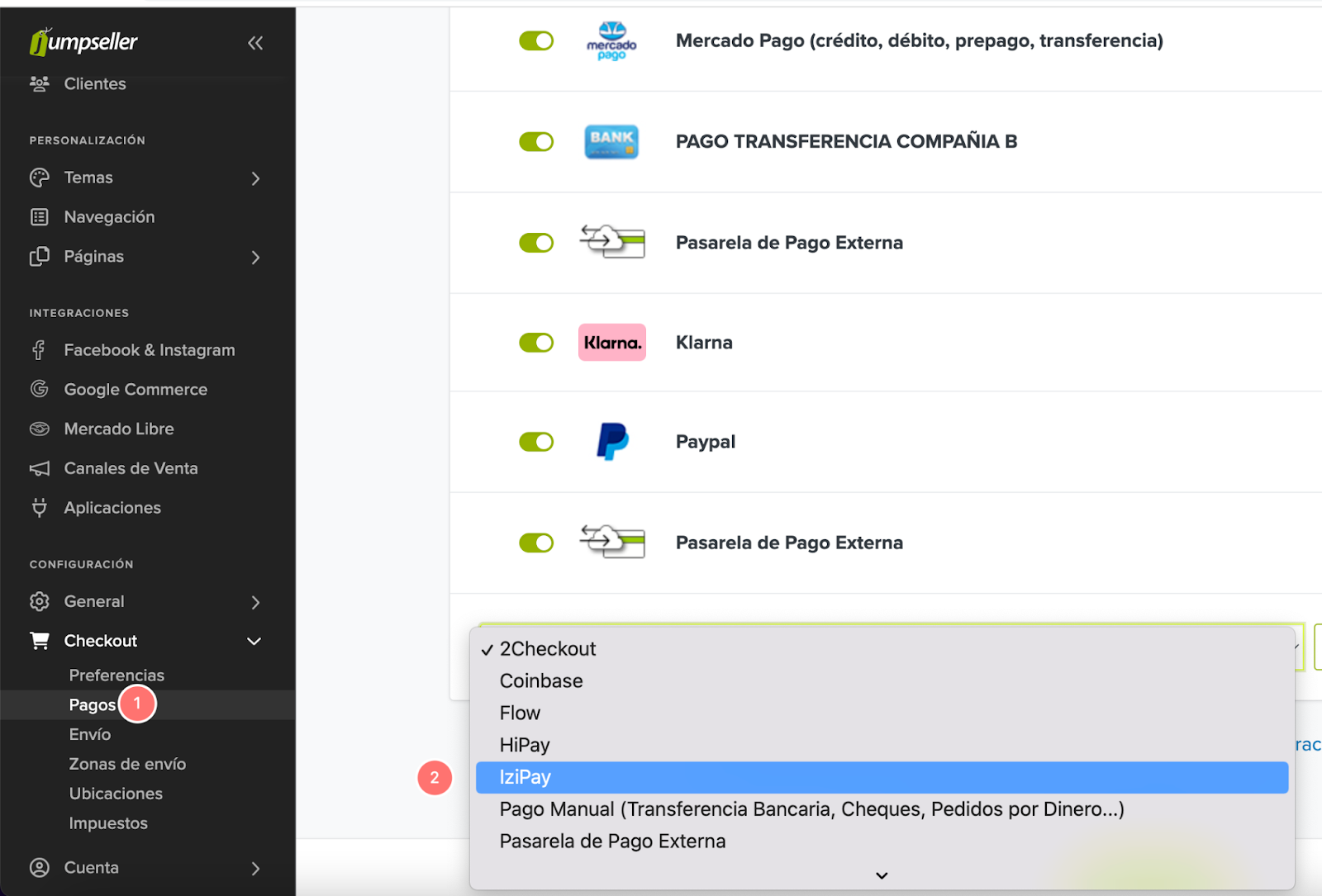Open Google Commerce integration
This screenshot has height=896, width=1322.
(x=136, y=389)
